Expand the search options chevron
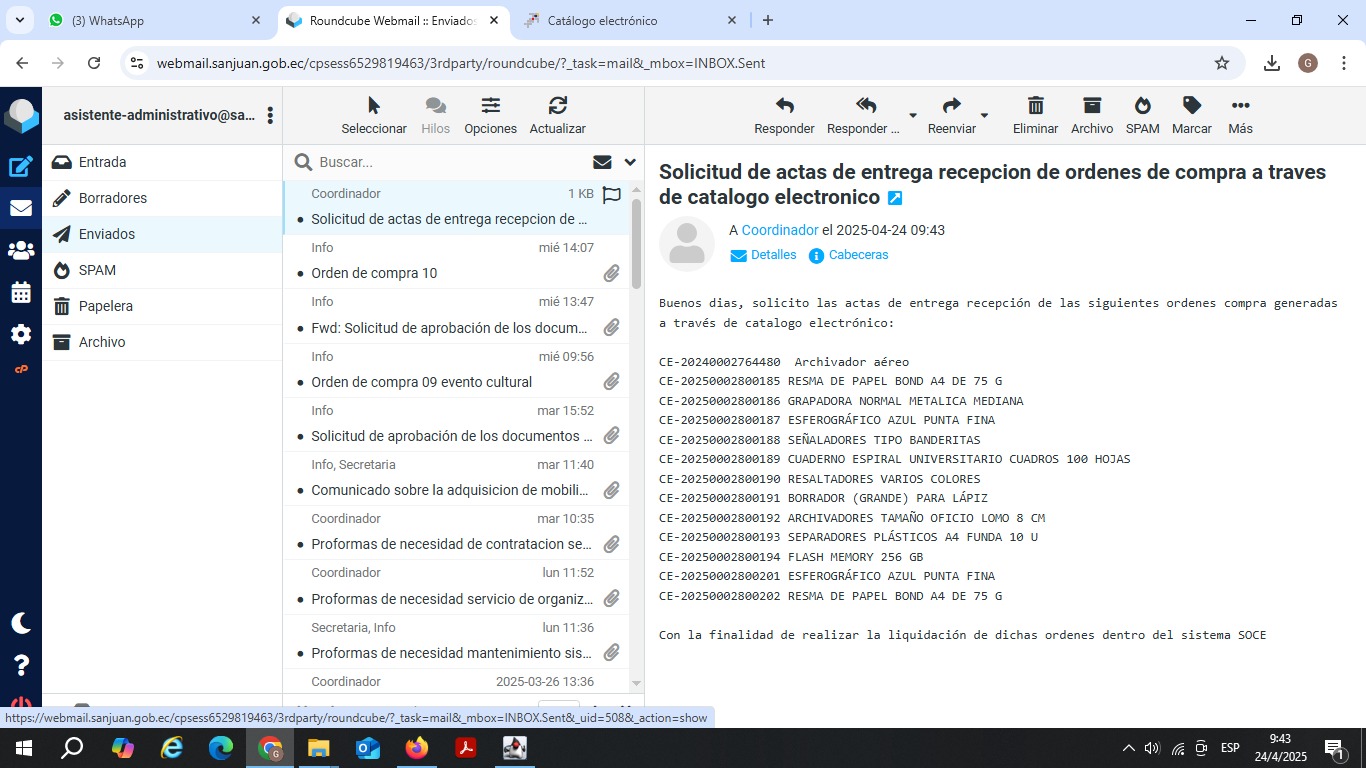 click(630, 162)
